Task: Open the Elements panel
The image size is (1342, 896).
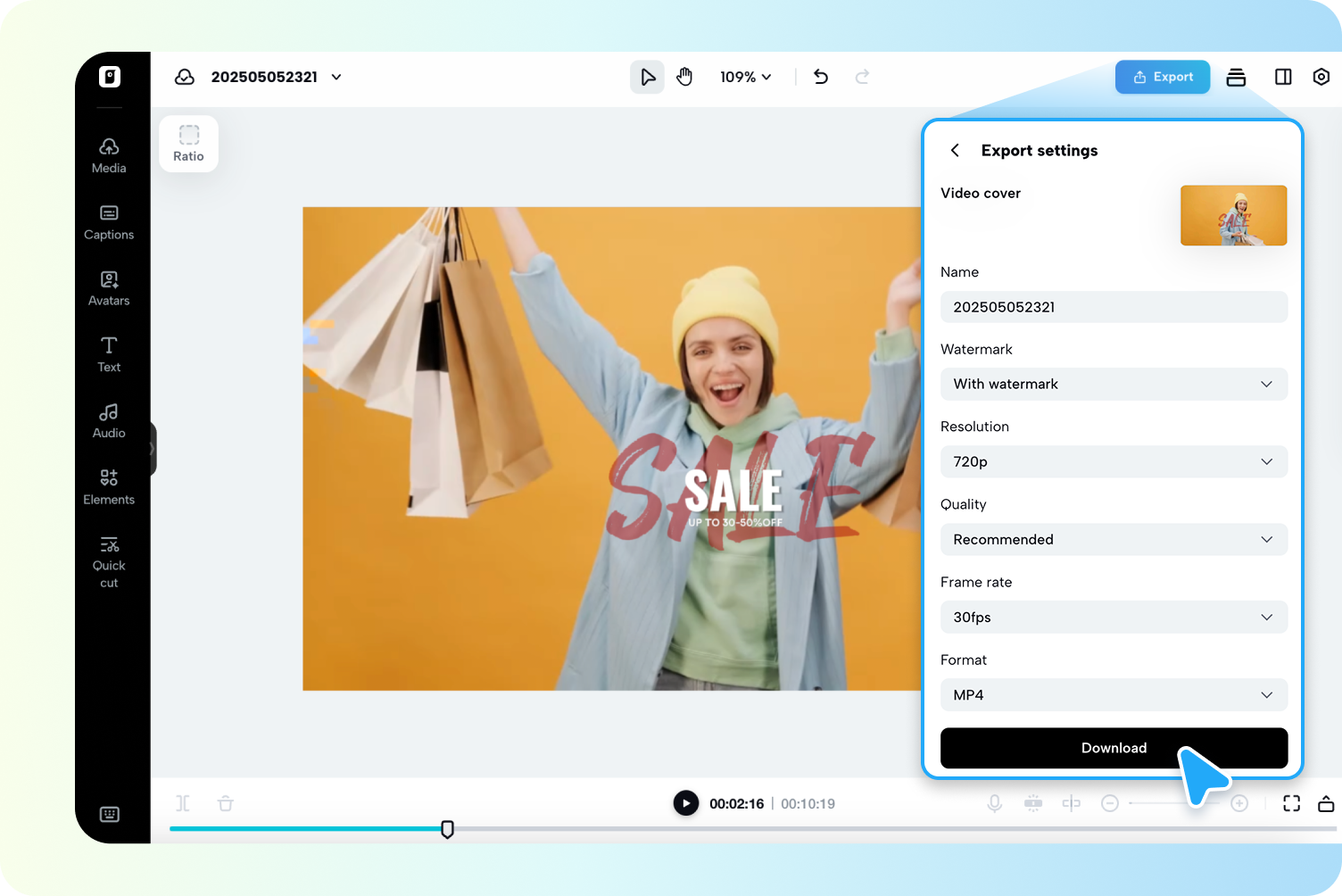Action: click(109, 486)
